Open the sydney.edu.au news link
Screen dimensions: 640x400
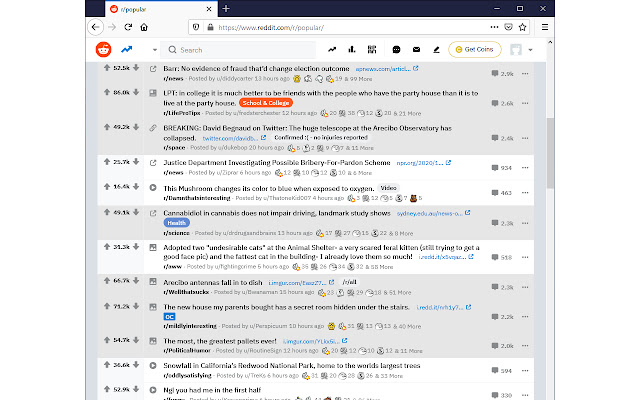point(433,213)
